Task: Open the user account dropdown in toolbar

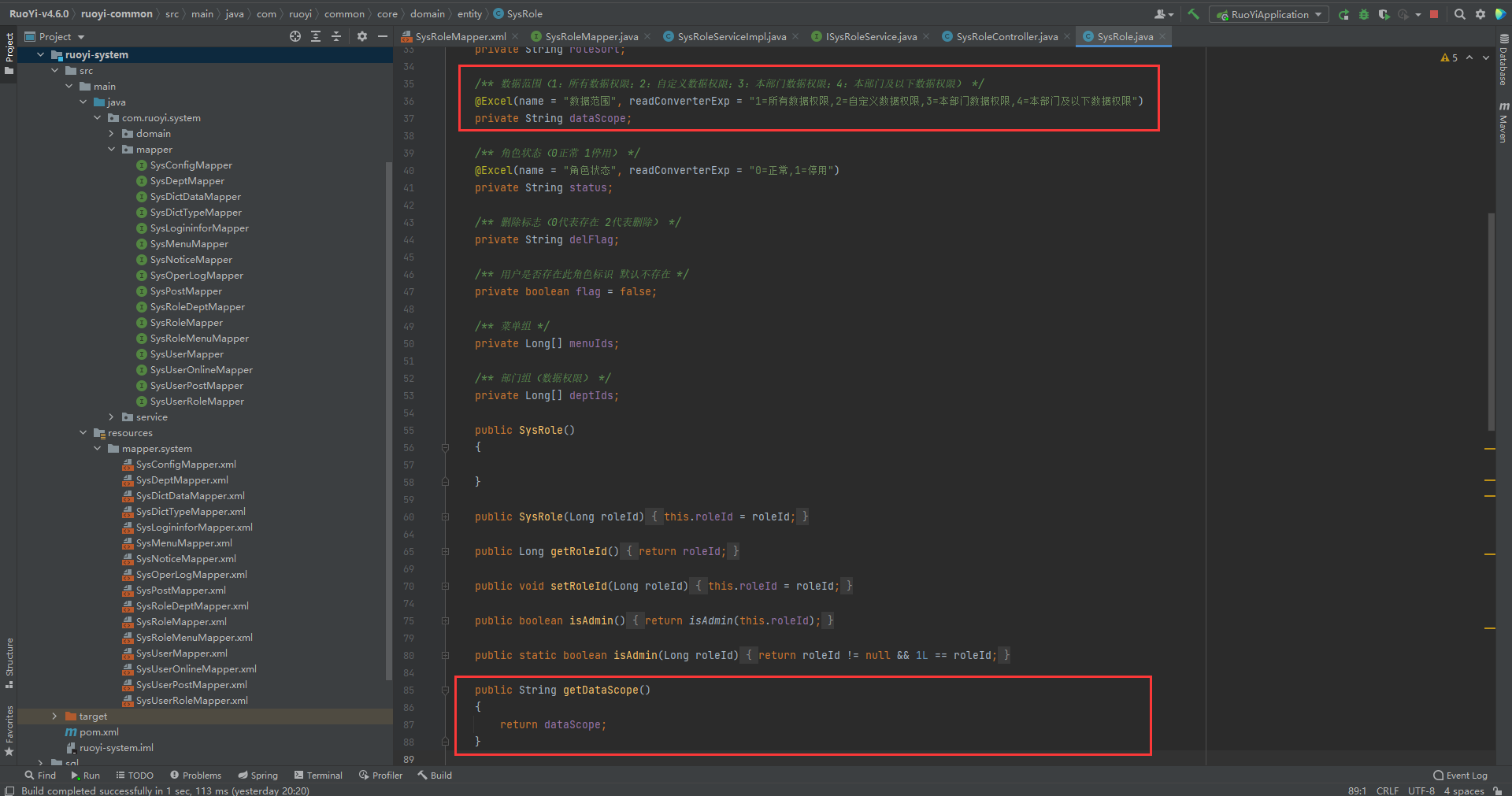Action: tap(1164, 14)
